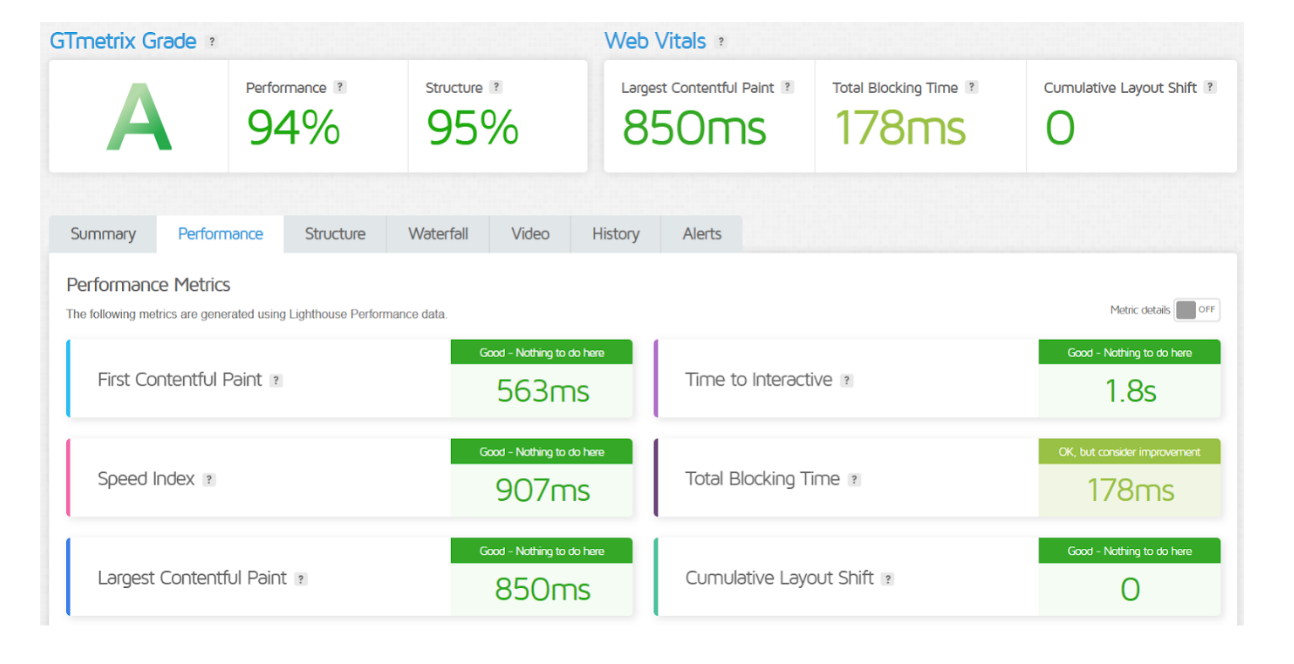
Task: Click the 178ms value in Web Vitals
Action: click(901, 128)
